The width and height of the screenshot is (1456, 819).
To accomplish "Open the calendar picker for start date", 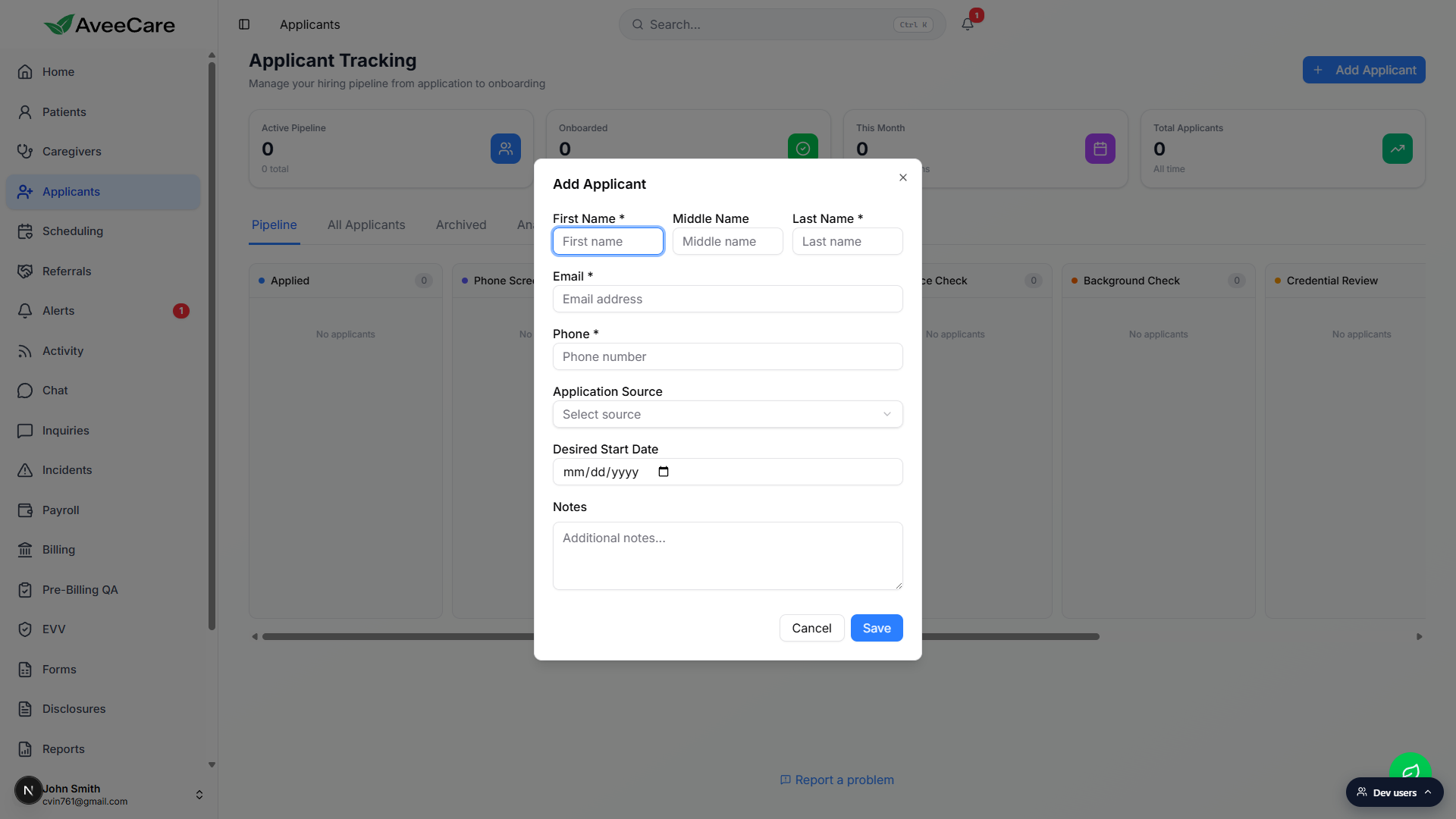I will click(x=664, y=472).
